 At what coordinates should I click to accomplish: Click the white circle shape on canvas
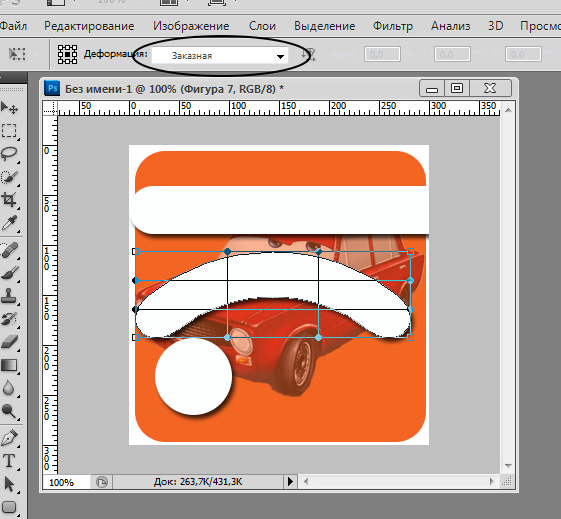click(194, 376)
